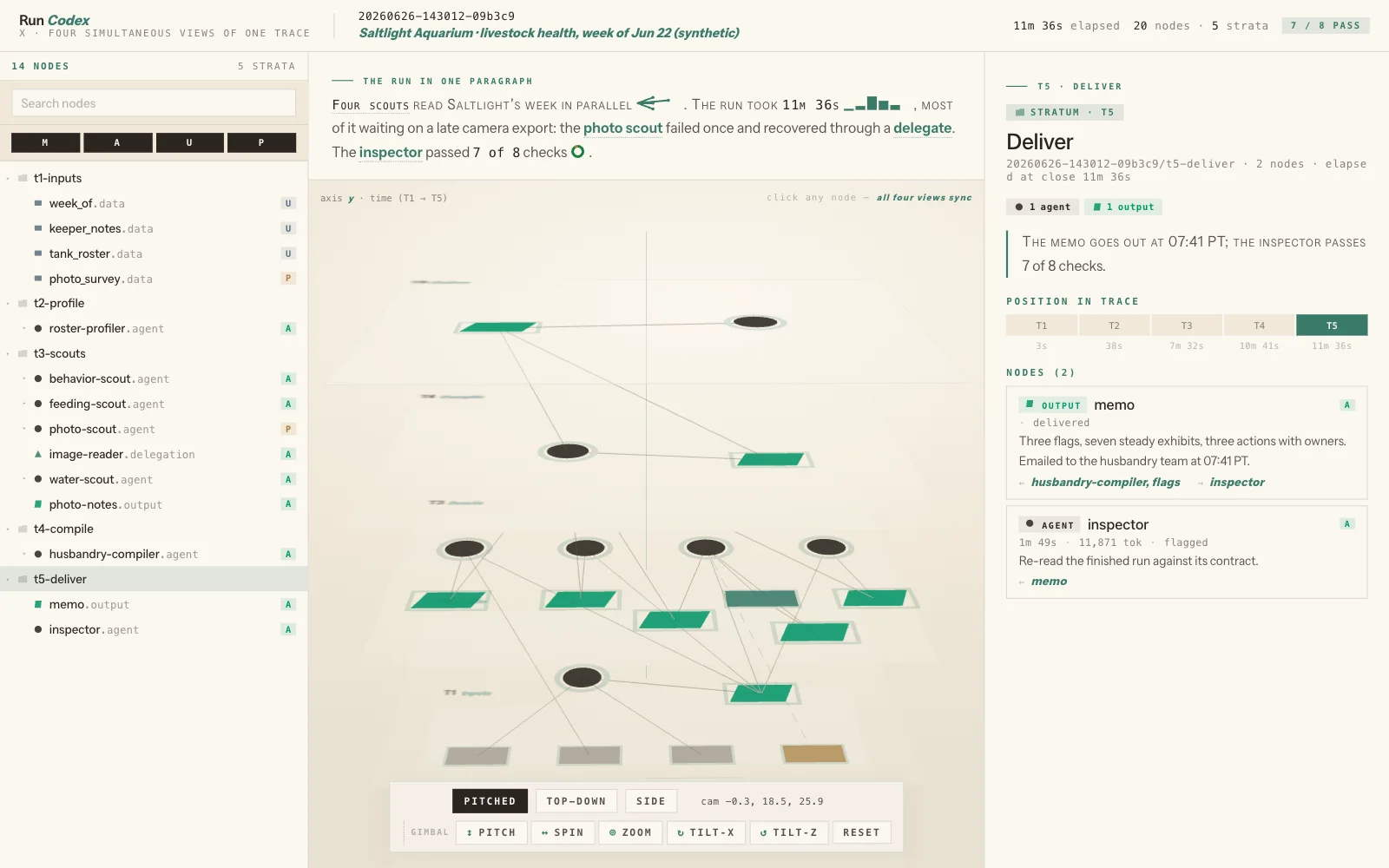Click the run duration sparkline bars

click(x=872, y=104)
